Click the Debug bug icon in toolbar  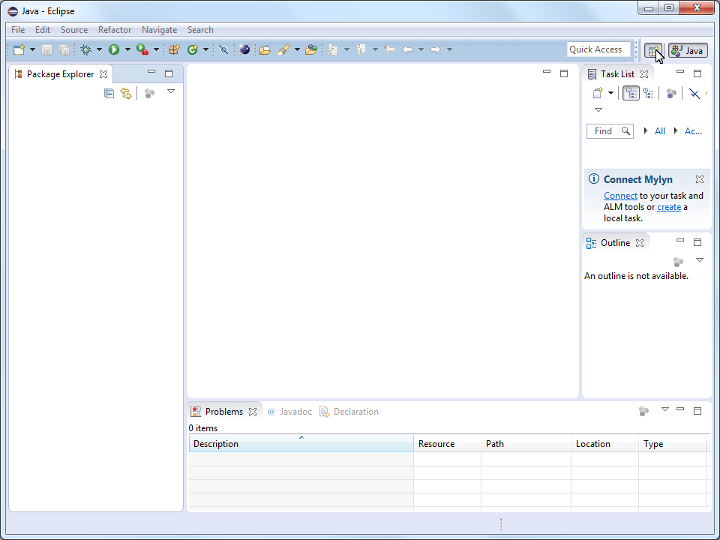point(86,49)
